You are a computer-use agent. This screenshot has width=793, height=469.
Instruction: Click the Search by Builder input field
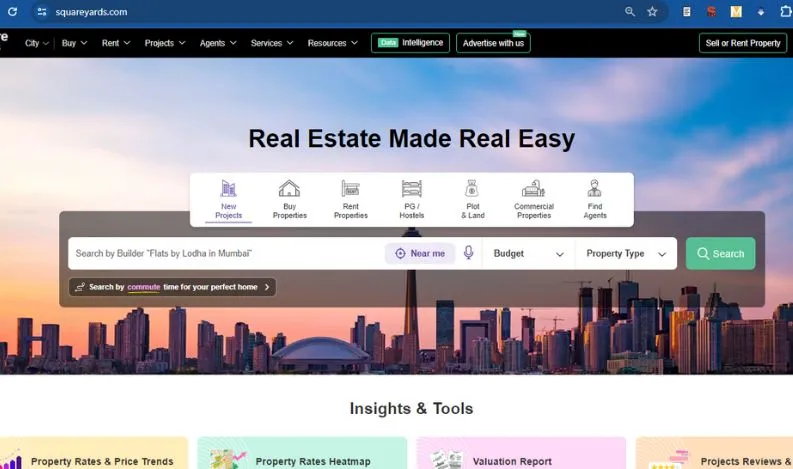[x=226, y=253]
